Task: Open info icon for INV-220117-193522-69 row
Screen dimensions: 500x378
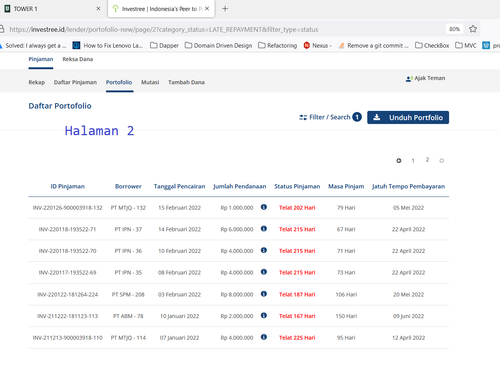Action: [264, 272]
